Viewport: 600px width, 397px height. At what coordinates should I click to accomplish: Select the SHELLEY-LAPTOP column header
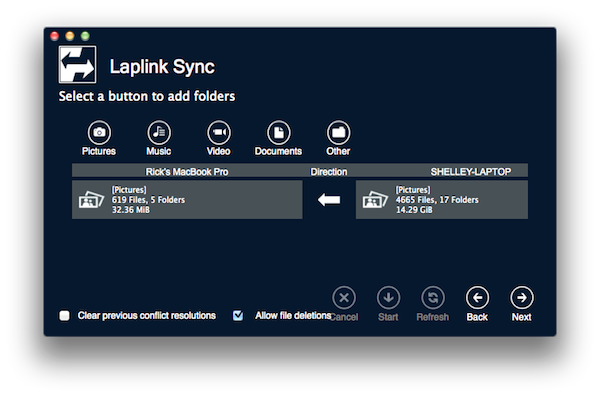coord(471,172)
